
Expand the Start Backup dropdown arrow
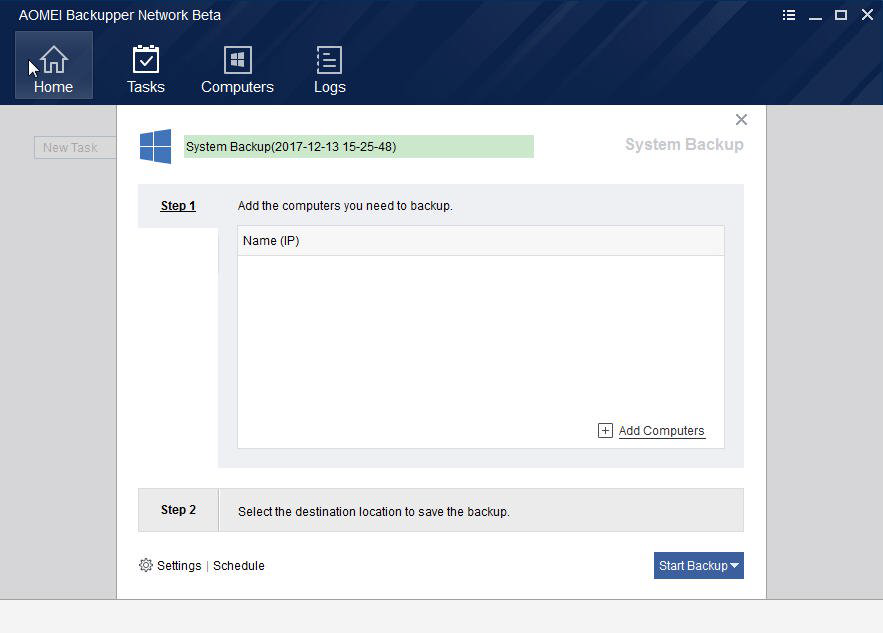pos(735,565)
